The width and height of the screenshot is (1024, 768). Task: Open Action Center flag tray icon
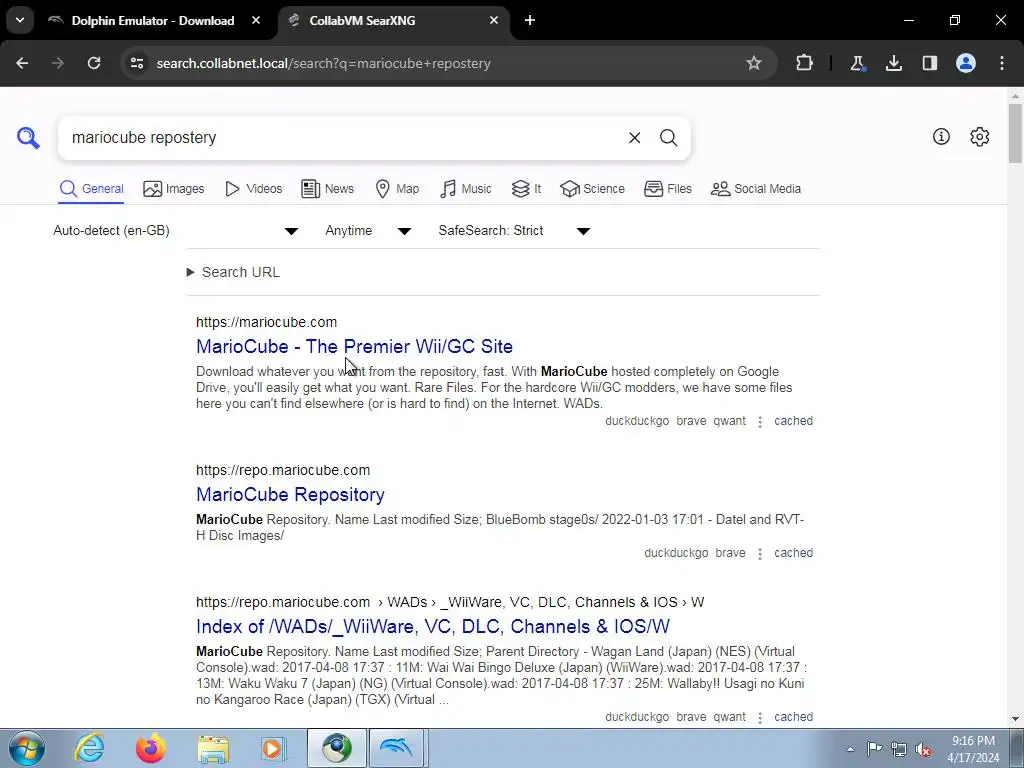click(x=874, y=749)
